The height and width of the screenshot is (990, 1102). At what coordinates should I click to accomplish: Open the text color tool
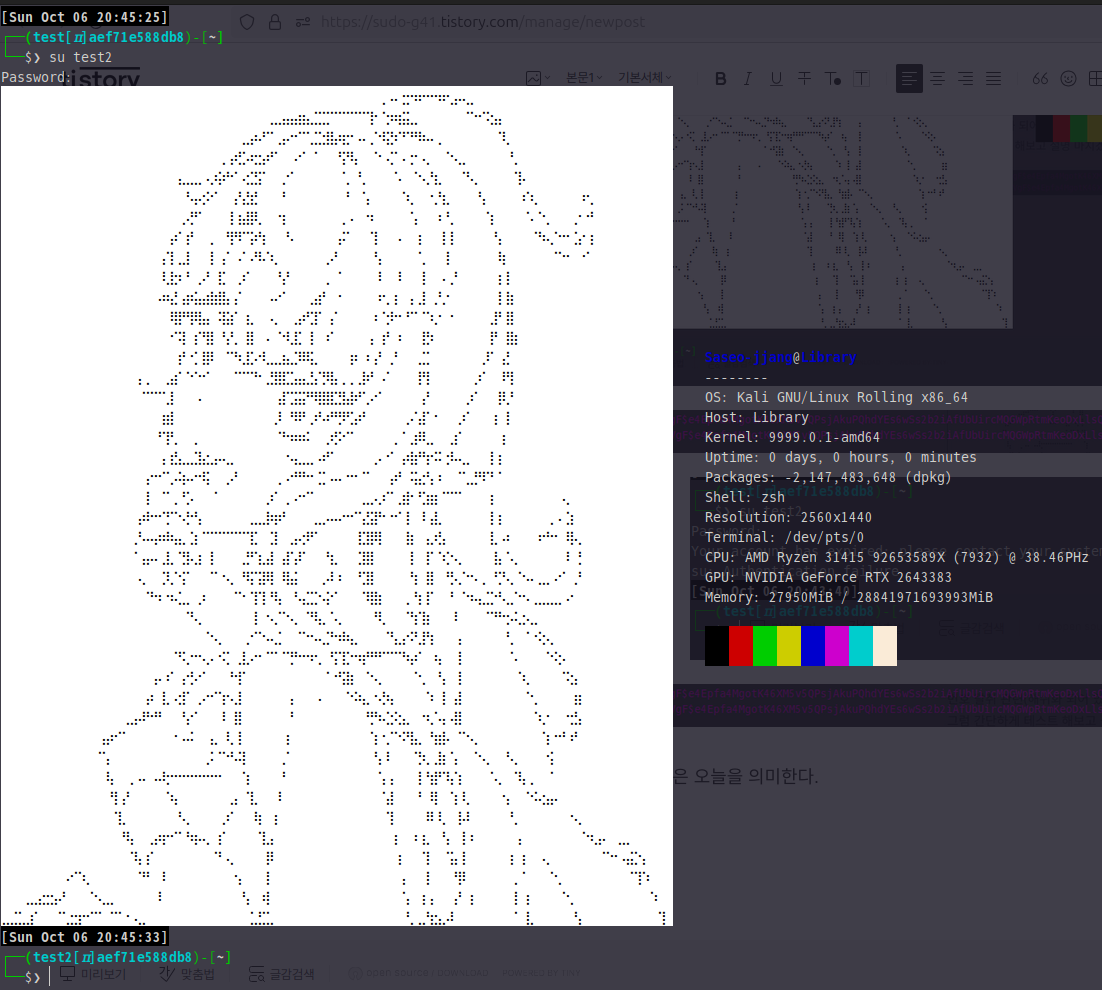(833, 79)
